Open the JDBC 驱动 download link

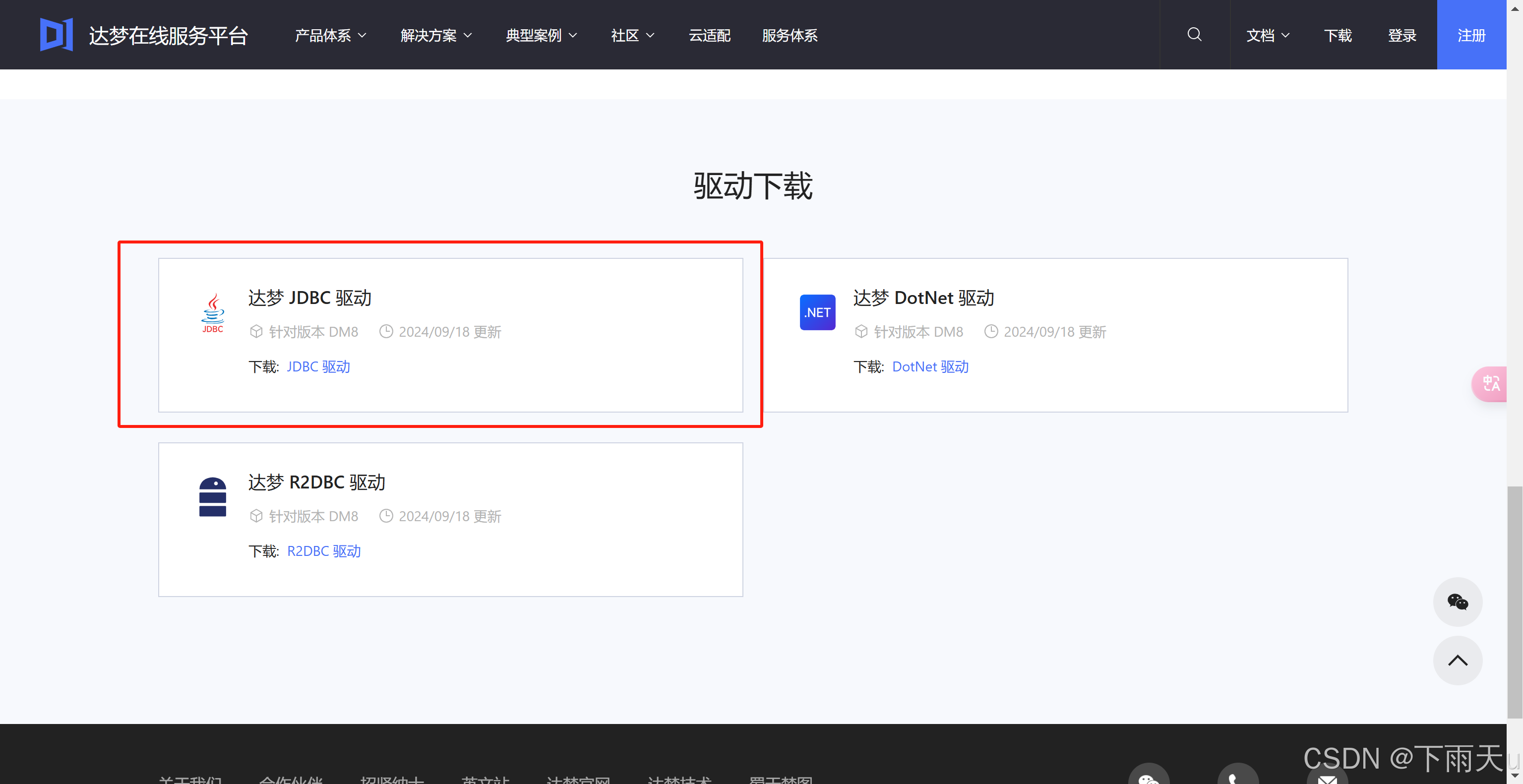point(318,366)
